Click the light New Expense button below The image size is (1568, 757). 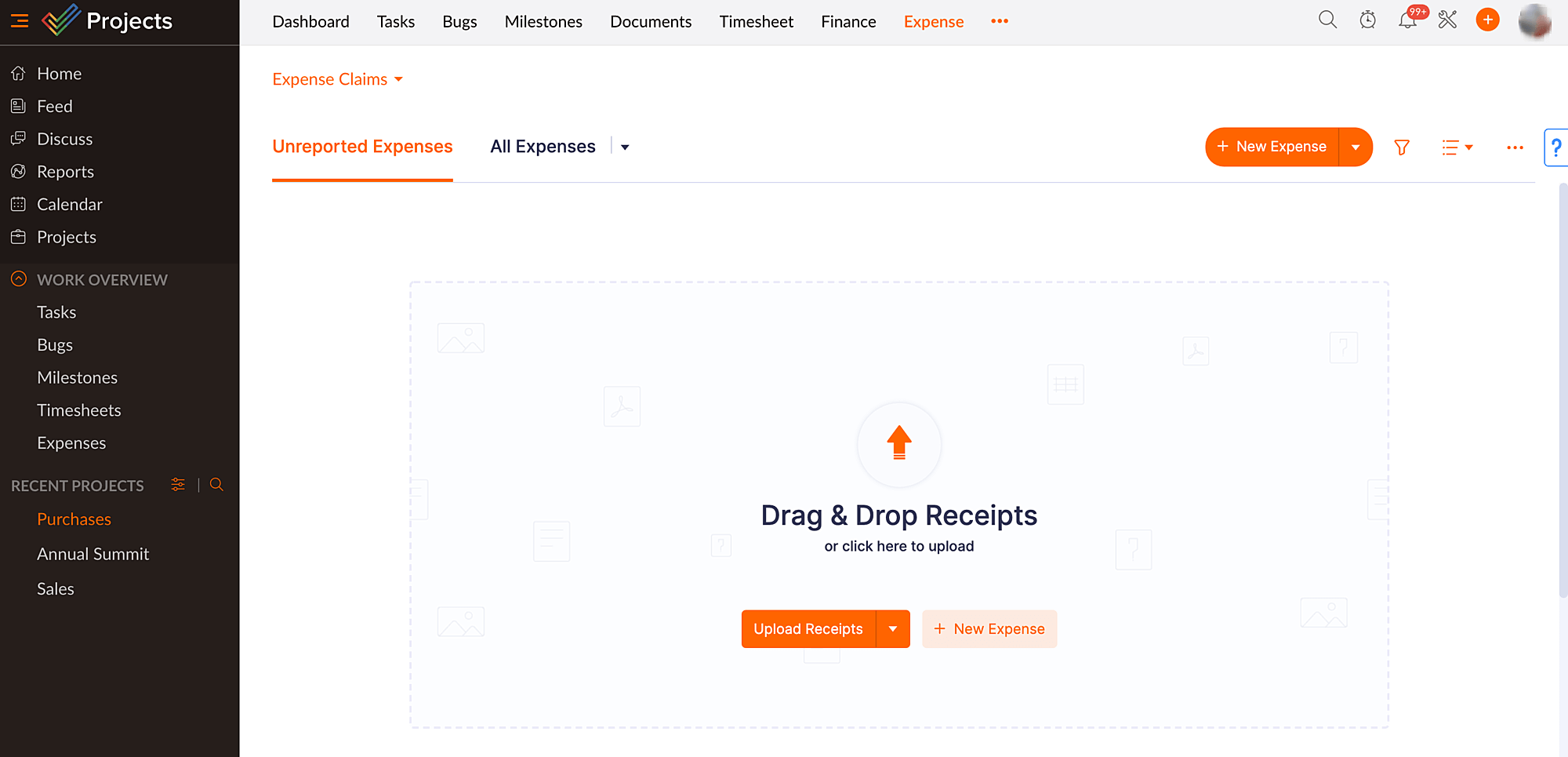coord(989,629)
